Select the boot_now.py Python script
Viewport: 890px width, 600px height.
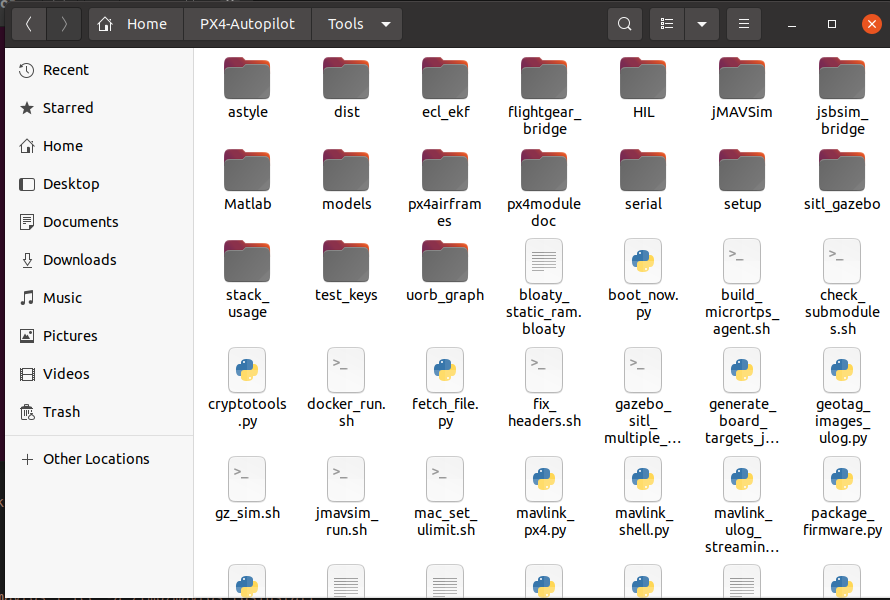pos(643,272)
